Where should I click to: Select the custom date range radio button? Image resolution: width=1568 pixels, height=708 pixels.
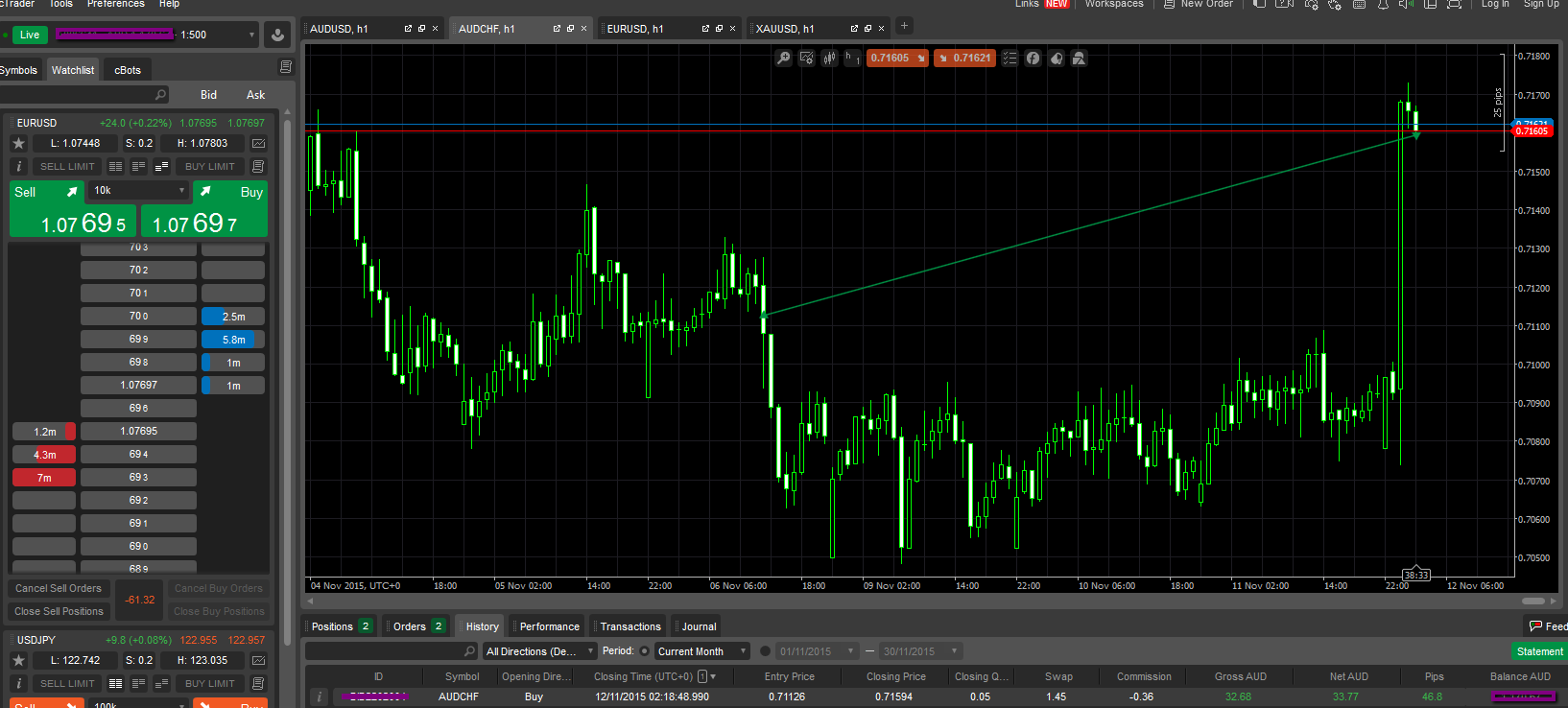point(765,651)
